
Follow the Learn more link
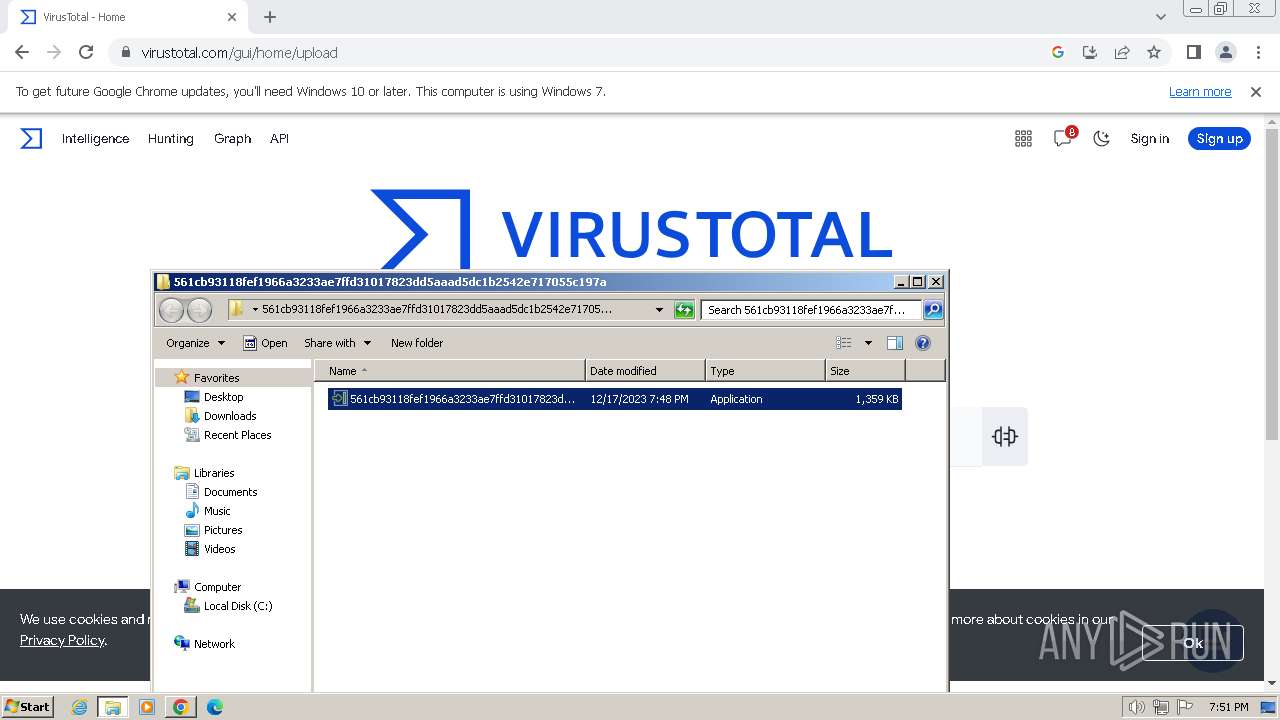pos(1200,91)
